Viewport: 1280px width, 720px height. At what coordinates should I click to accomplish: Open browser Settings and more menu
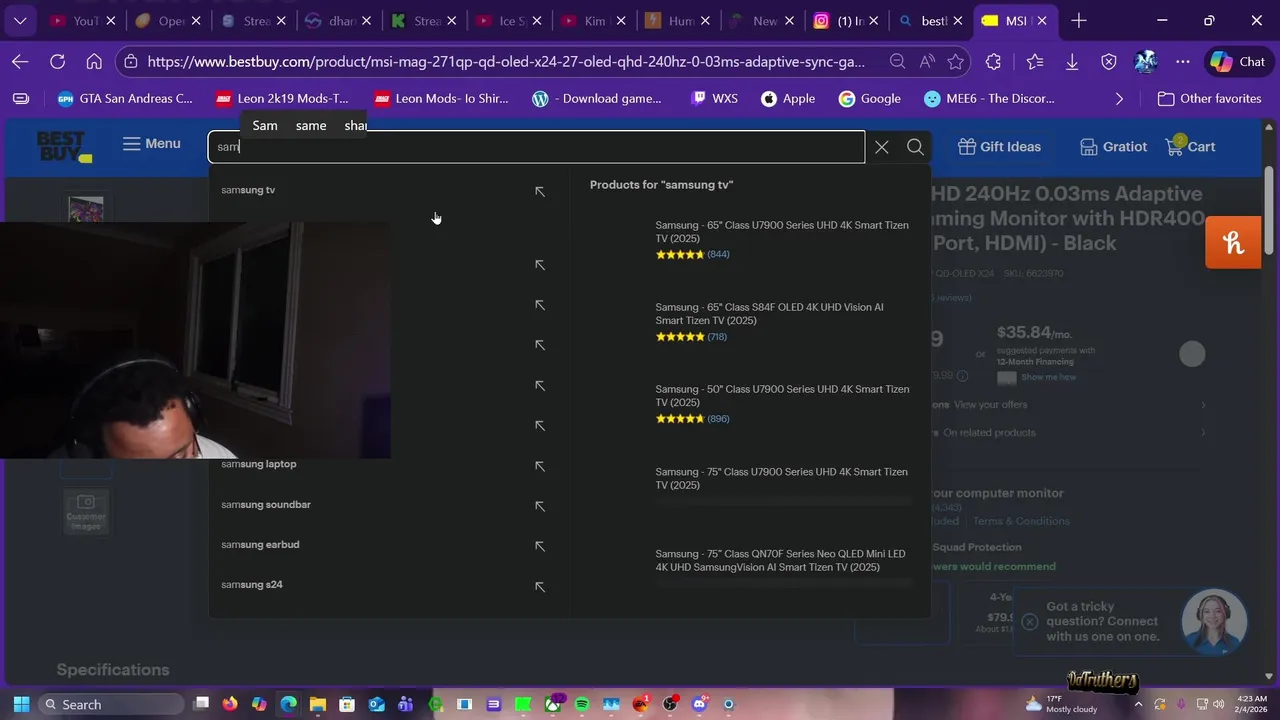[1183, 62]
